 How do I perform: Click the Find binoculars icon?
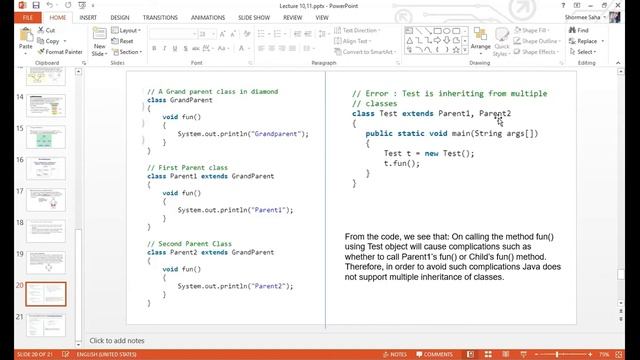pos(573,30)
